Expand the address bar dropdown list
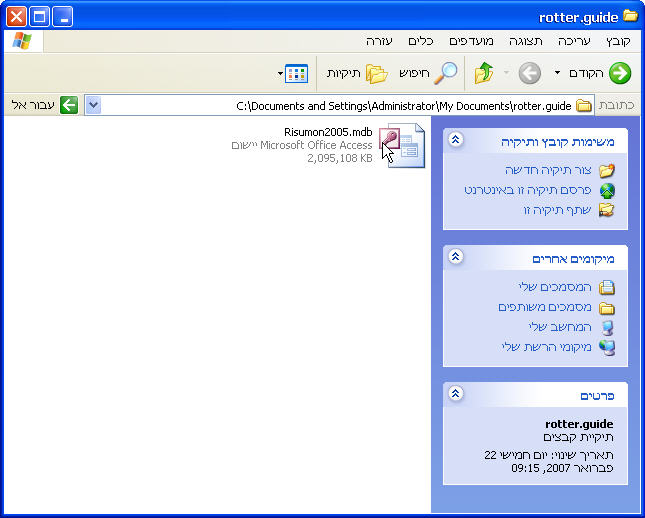 [x=93, y=105]
